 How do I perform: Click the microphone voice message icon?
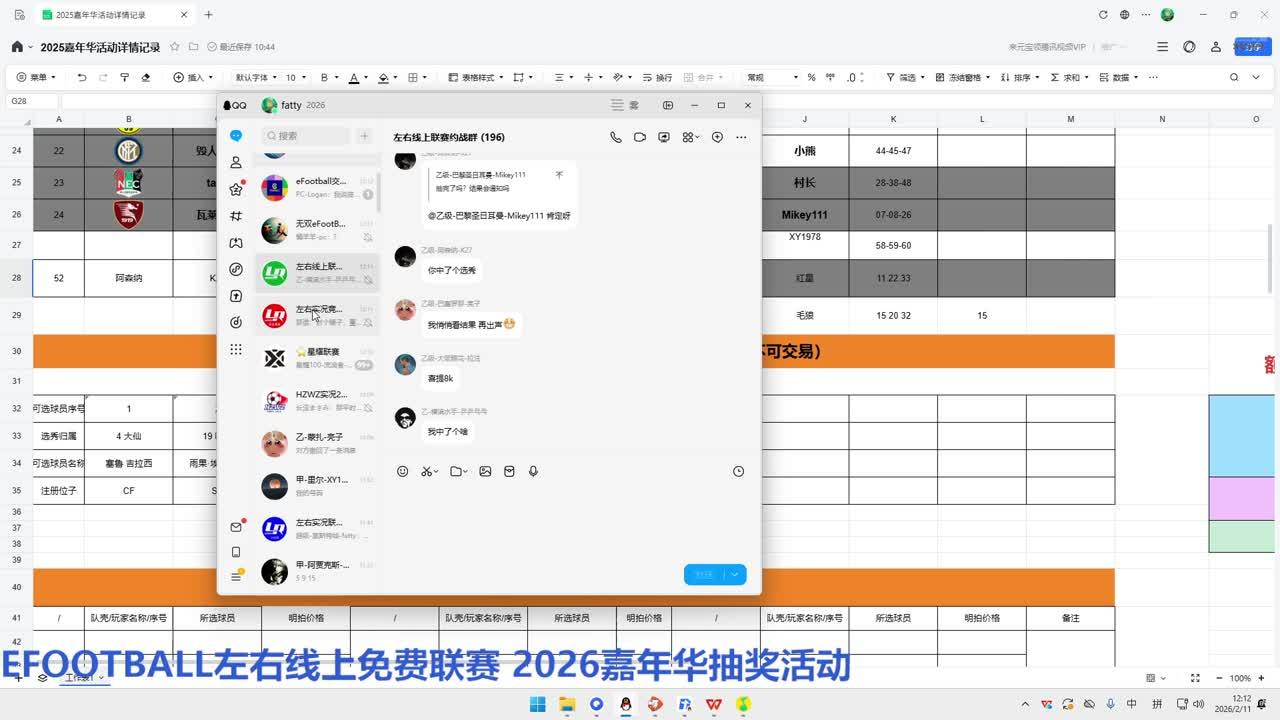pos(533,471)
